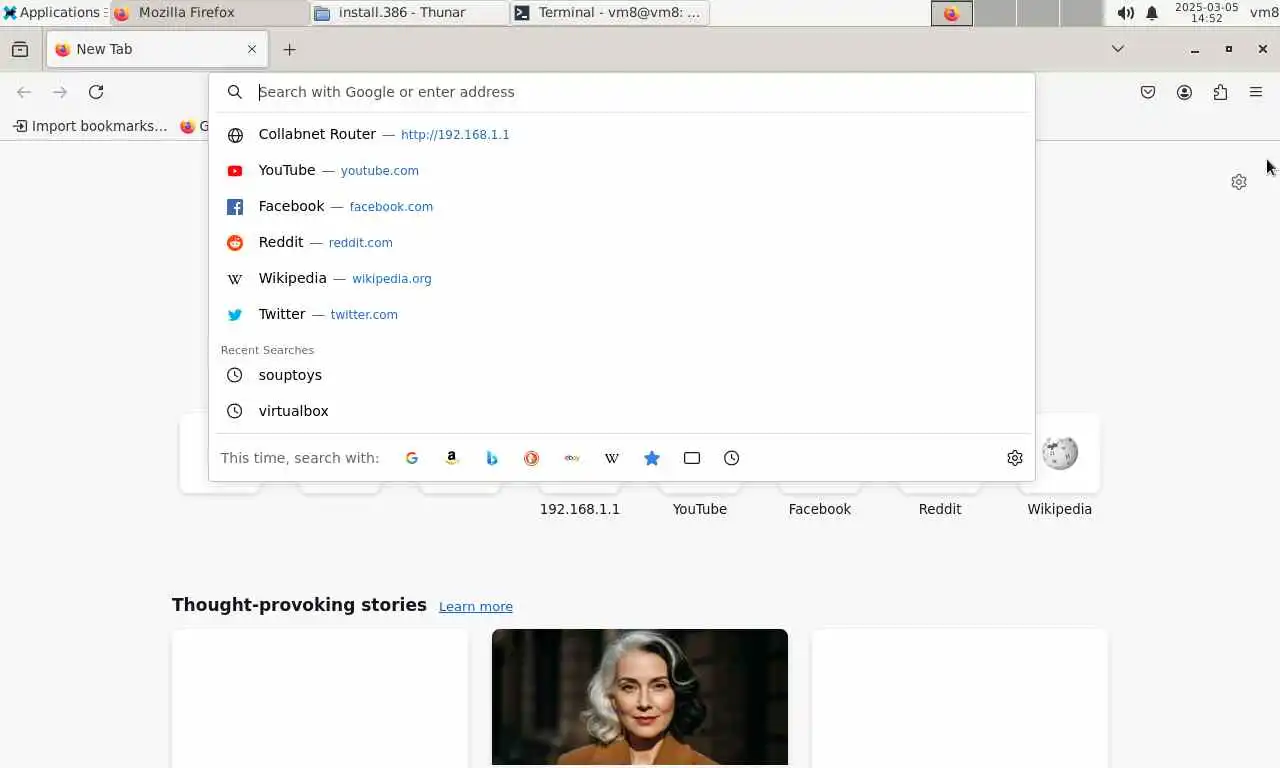Open Twitter suggestion in address dropdown

pos(622,314)
